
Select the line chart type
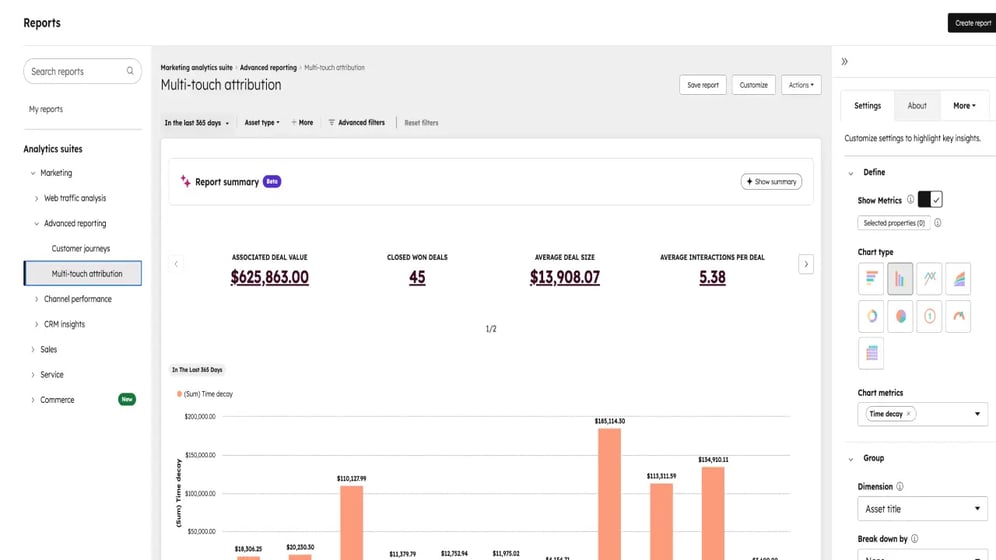click(x=929, y=279)
